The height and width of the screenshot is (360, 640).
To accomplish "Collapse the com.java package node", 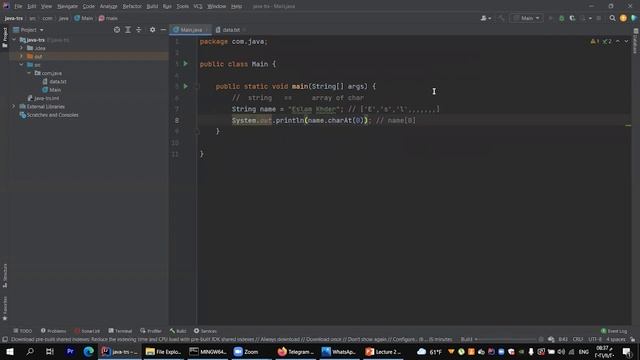I will tap(29, 73).
